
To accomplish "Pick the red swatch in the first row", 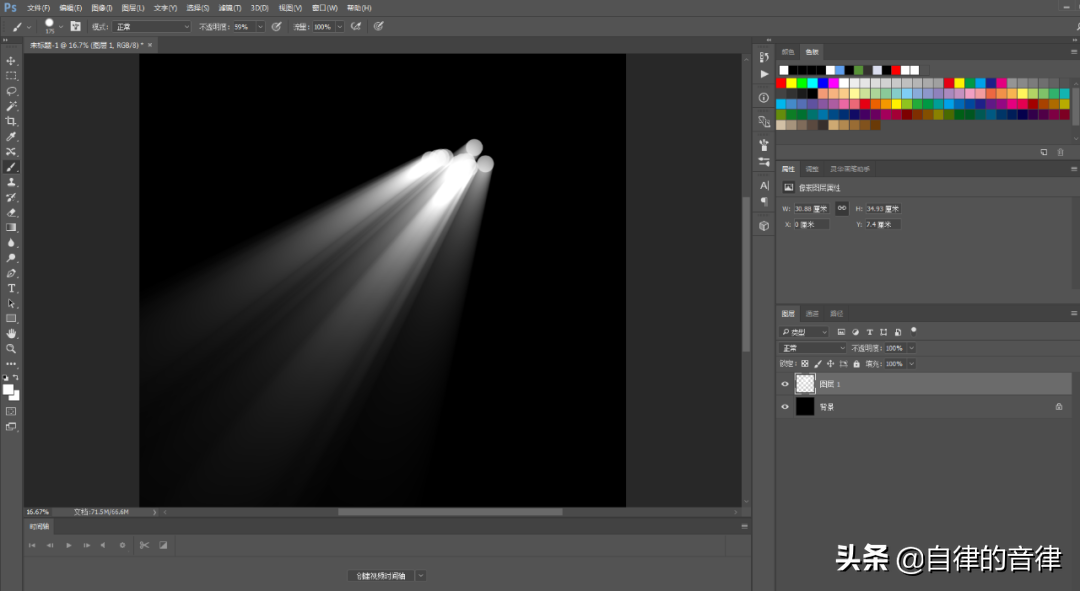I will [895, 70].
